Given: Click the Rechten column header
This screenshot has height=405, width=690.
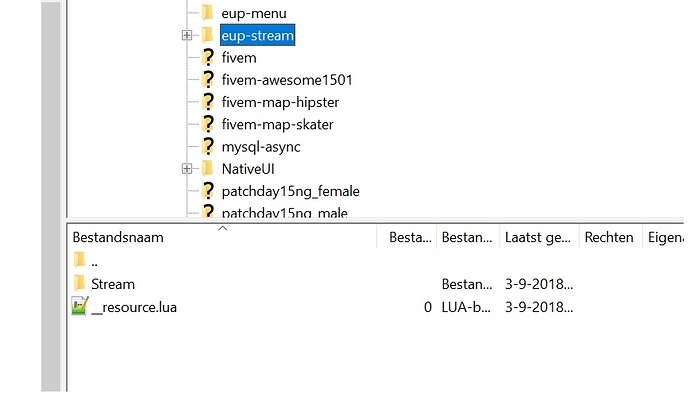Looking at the screenshot, I should tap(608, 238).
